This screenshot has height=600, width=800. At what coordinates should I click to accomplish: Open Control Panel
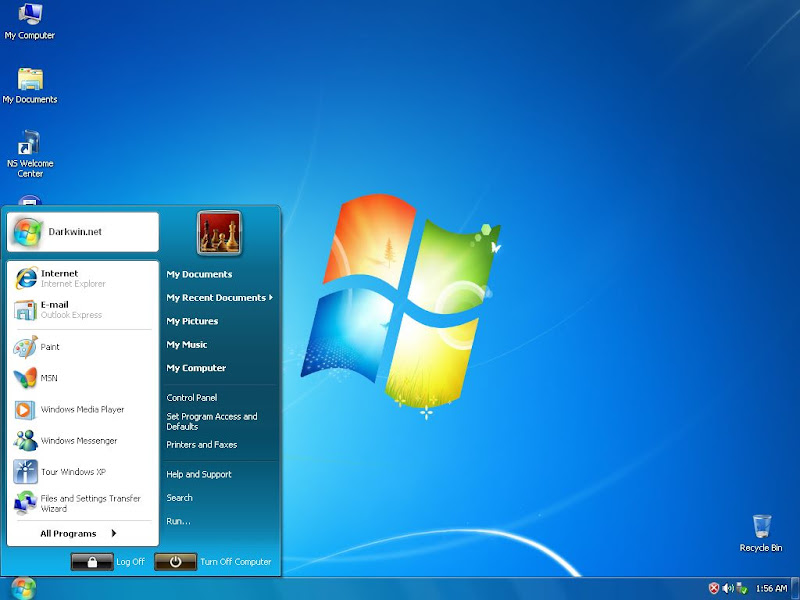coord(192,398)
